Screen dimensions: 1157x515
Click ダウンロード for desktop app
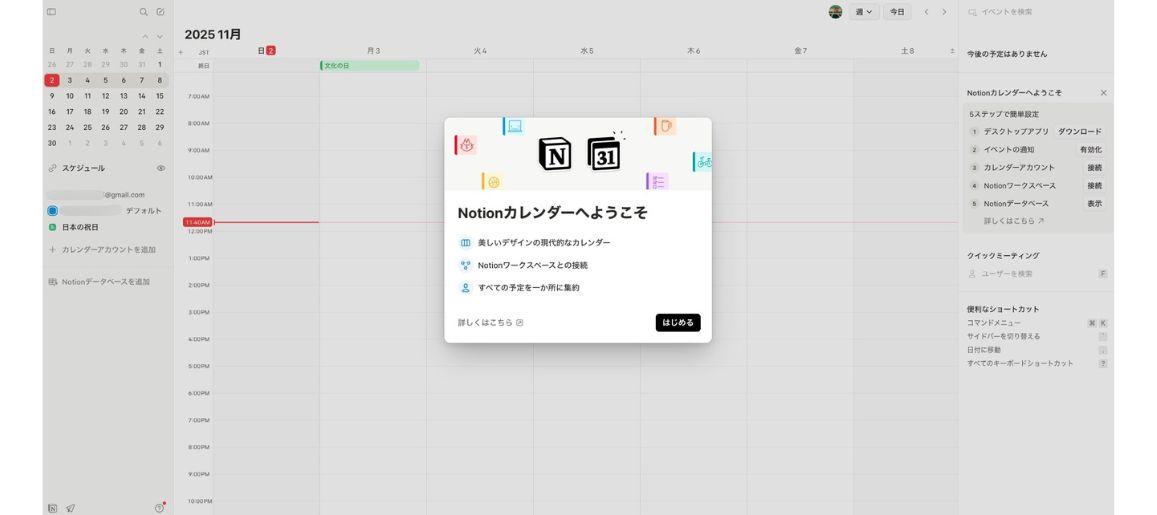(1080, 131)
